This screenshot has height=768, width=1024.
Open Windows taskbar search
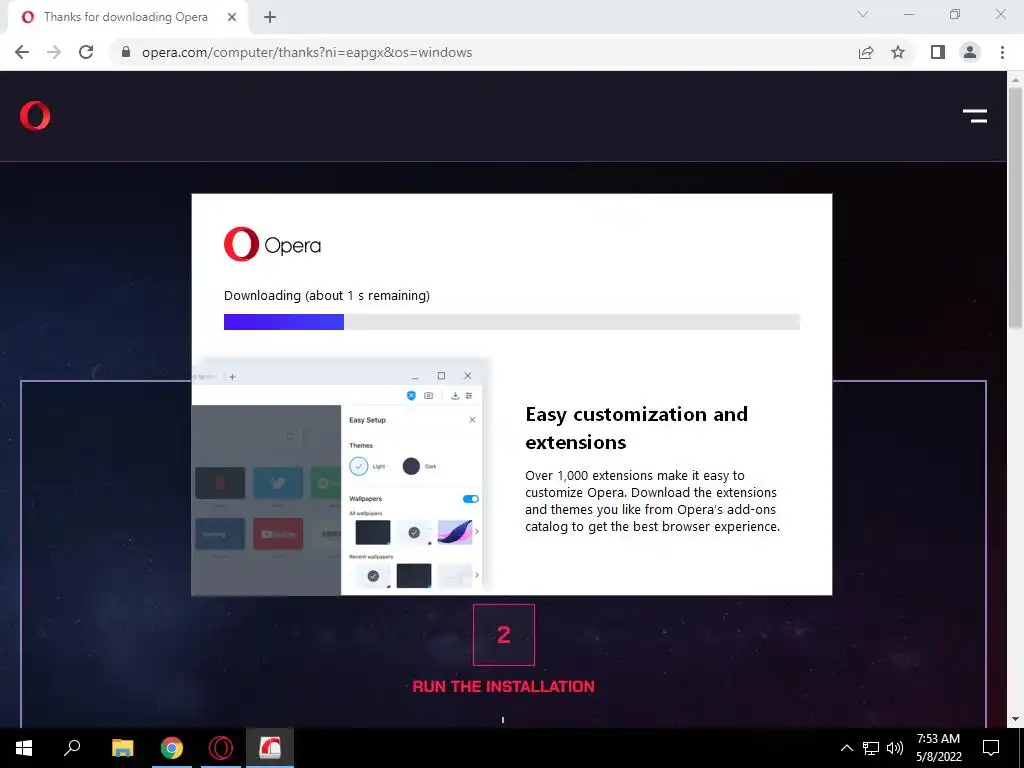[x=72, y=748]
